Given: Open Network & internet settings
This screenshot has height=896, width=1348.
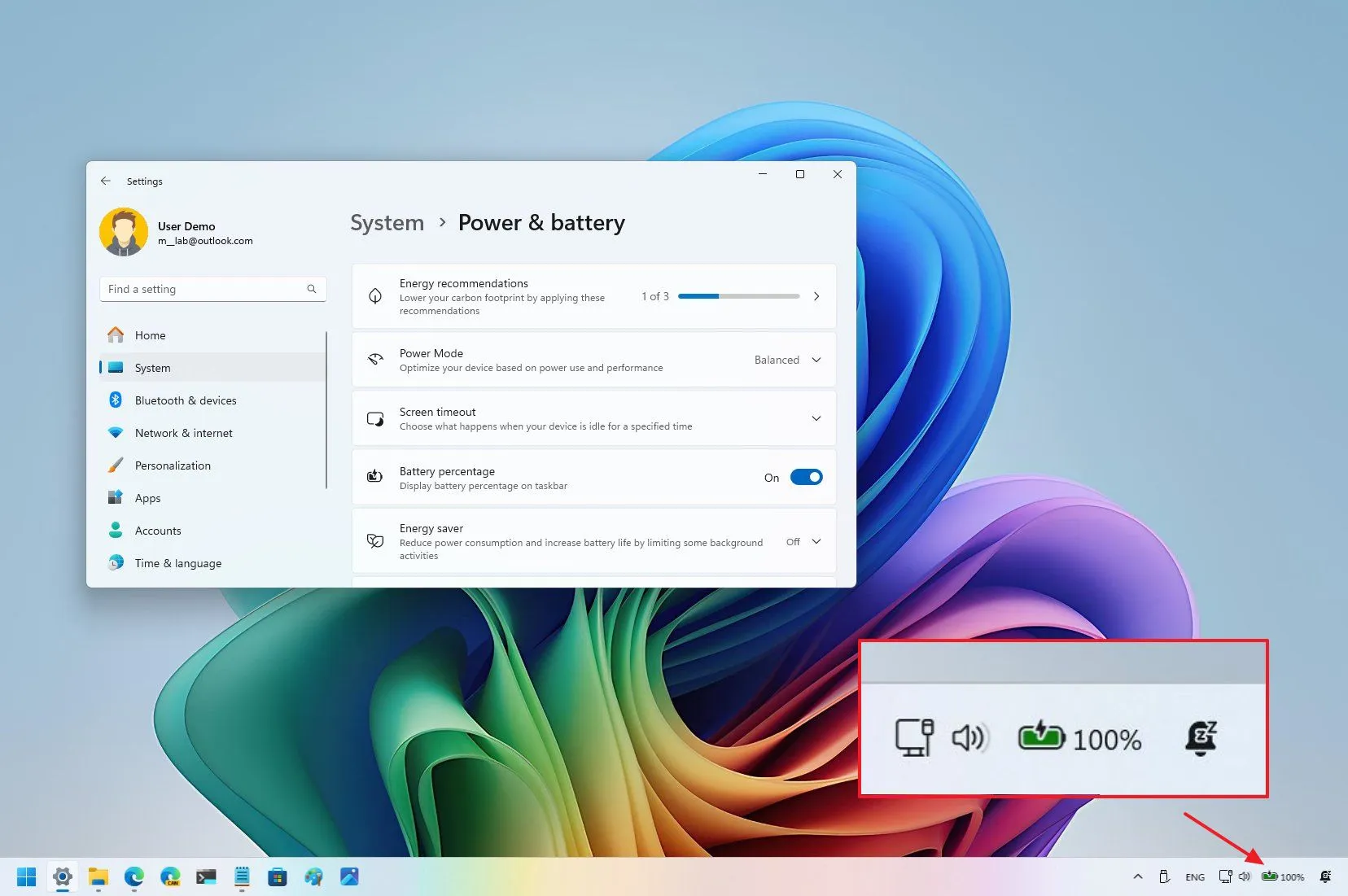Looking at the screenshot, I should click(183, 432).
